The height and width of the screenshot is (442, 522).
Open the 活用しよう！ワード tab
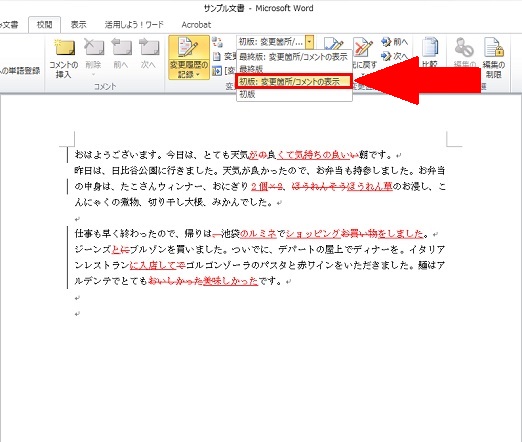(134, 25)
